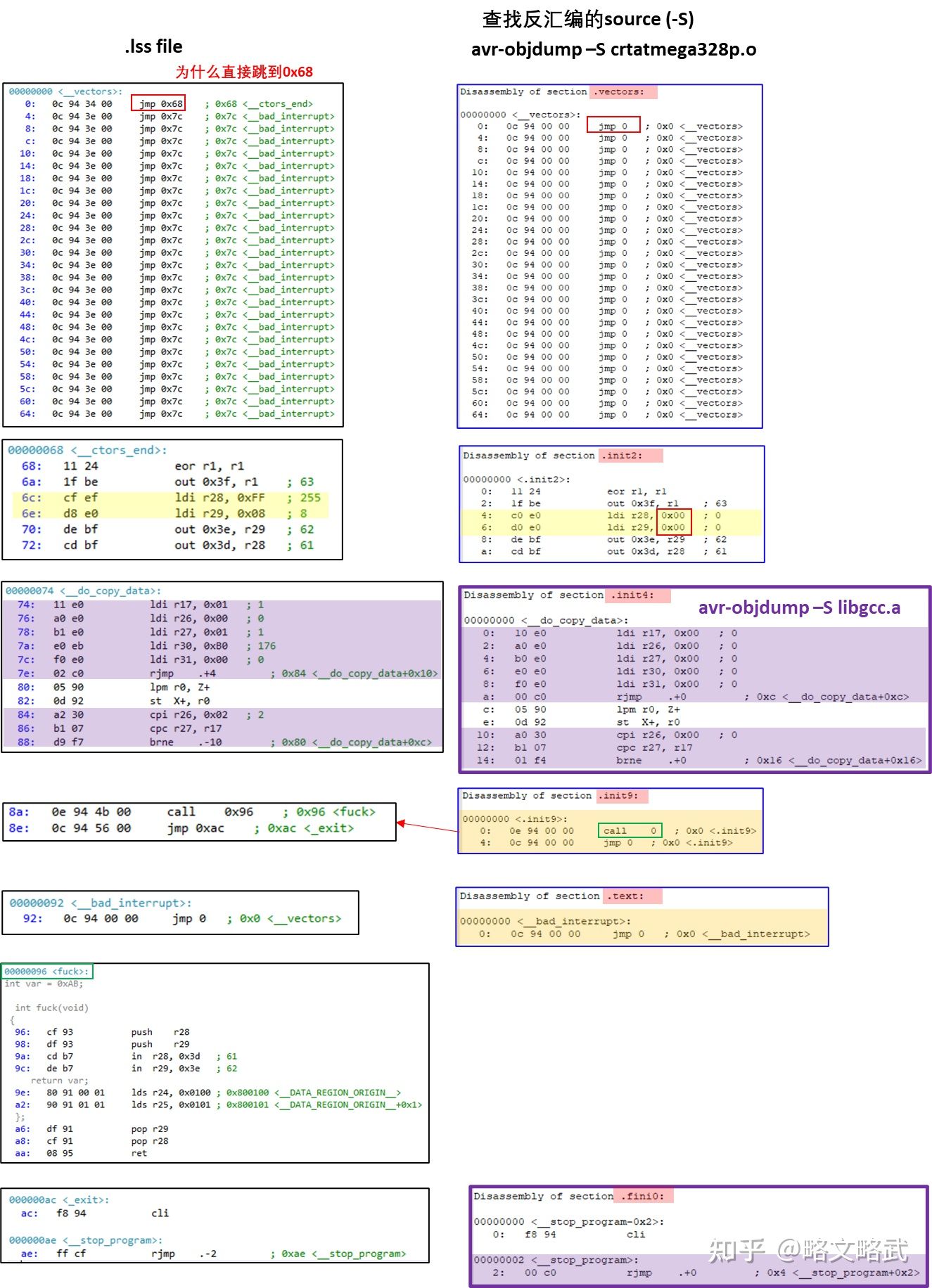
Task: Click the highlighted '.text:' section label
Action: [x=632, y=896]
